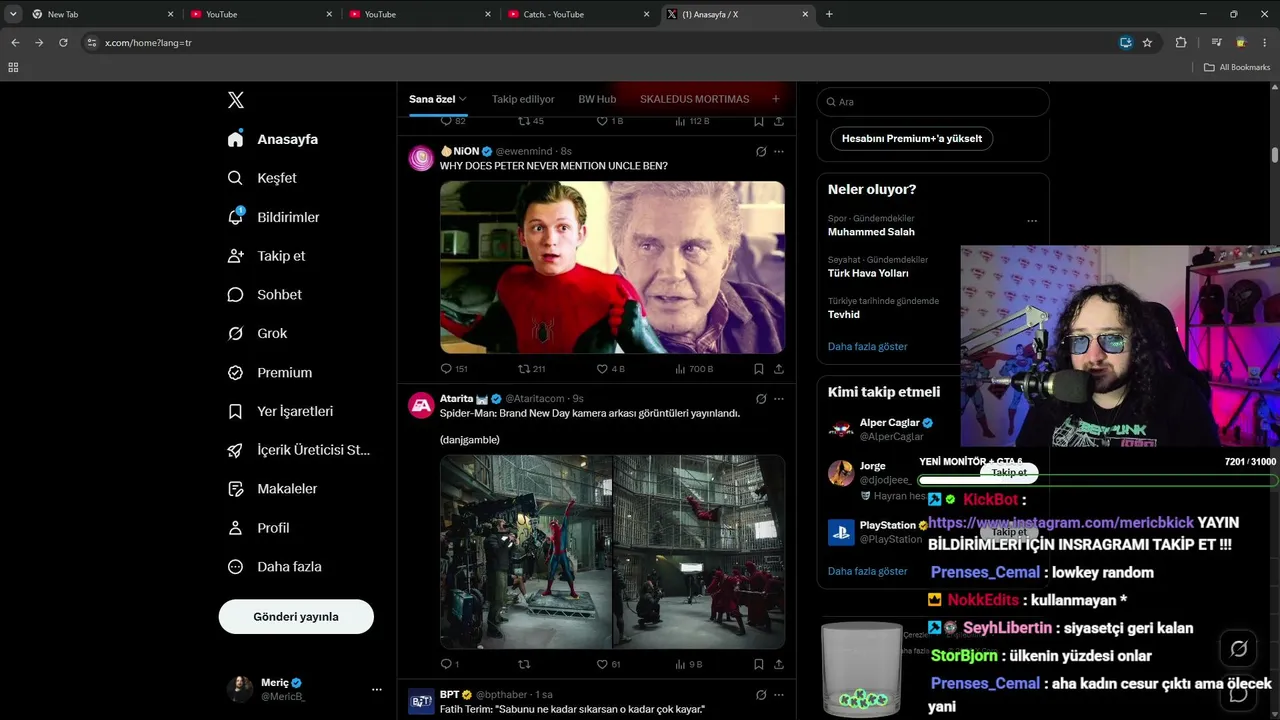Open the Türk Hava Yolları trend
1280x720 pixels.
(868, 273)
